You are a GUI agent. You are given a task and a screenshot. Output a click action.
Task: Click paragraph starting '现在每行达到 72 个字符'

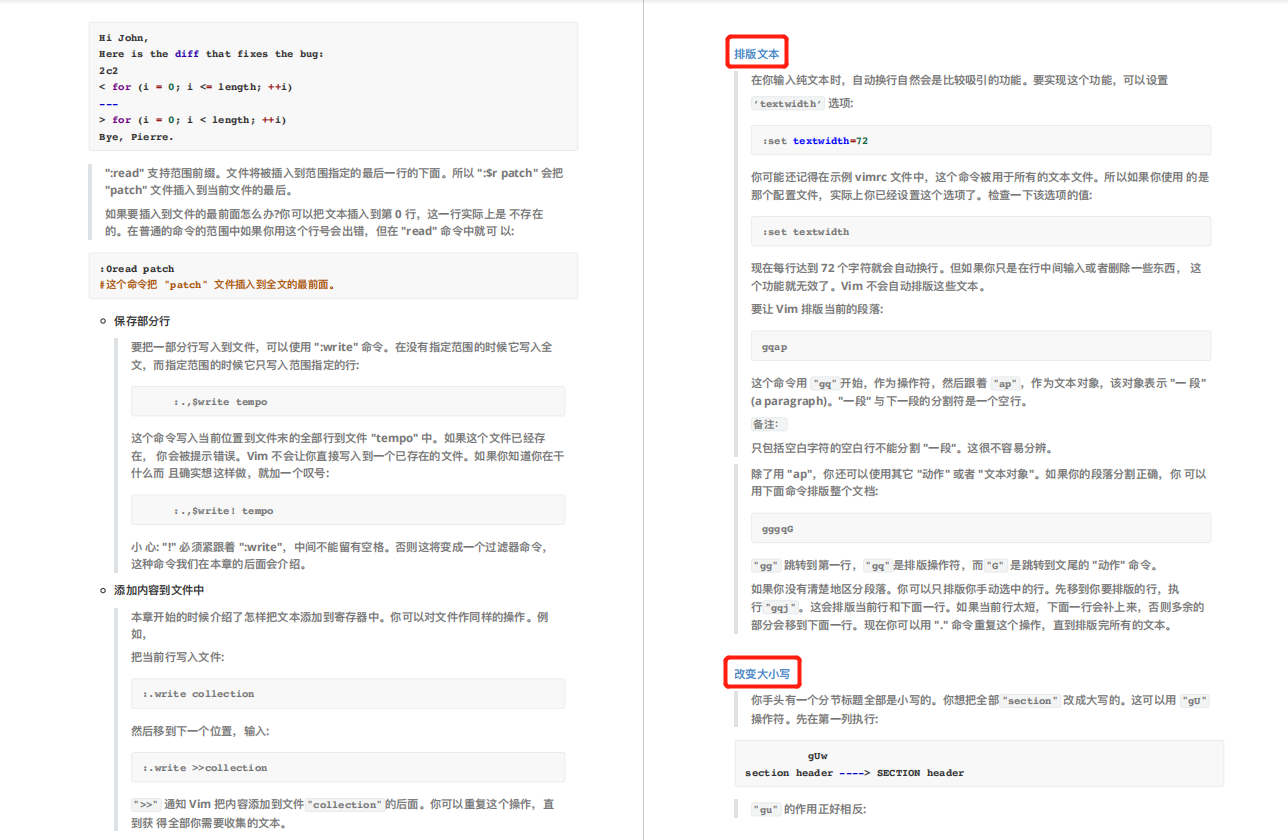(977, 277)
